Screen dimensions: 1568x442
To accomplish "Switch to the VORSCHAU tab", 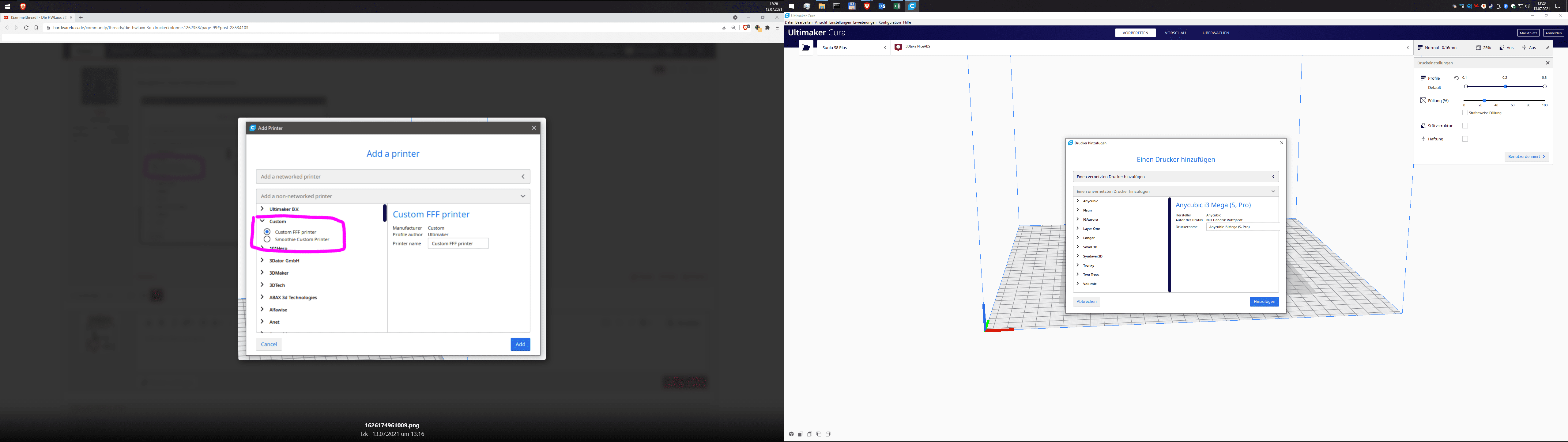I will (x=1175, y=33).
